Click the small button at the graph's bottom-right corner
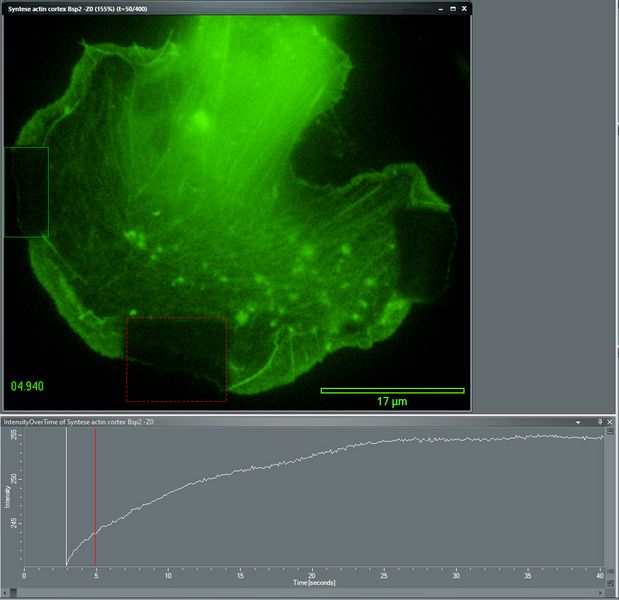This screenshot has width=619, height=600. (610, 583)
